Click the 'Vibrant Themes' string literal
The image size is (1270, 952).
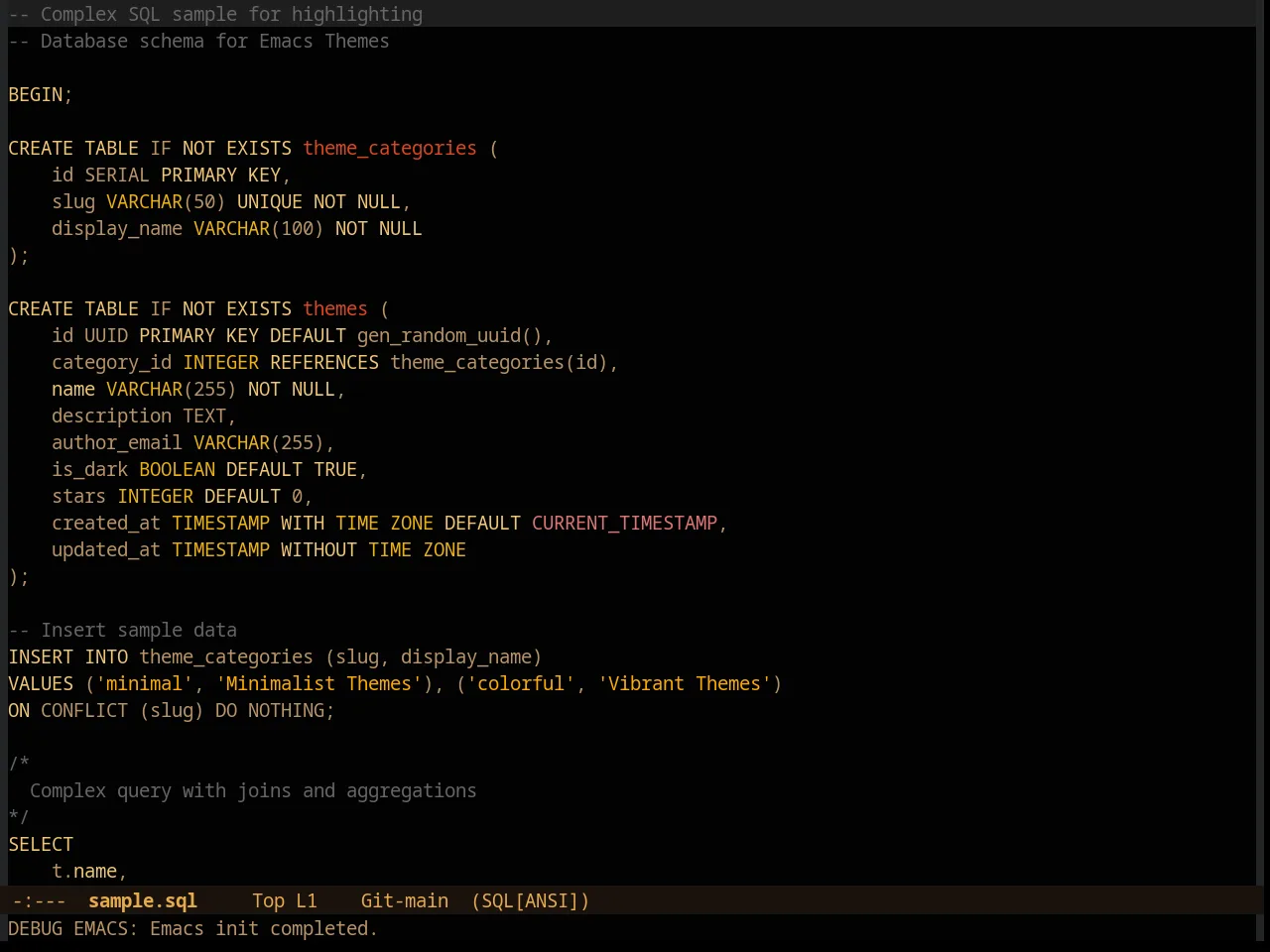coord(685,683)
